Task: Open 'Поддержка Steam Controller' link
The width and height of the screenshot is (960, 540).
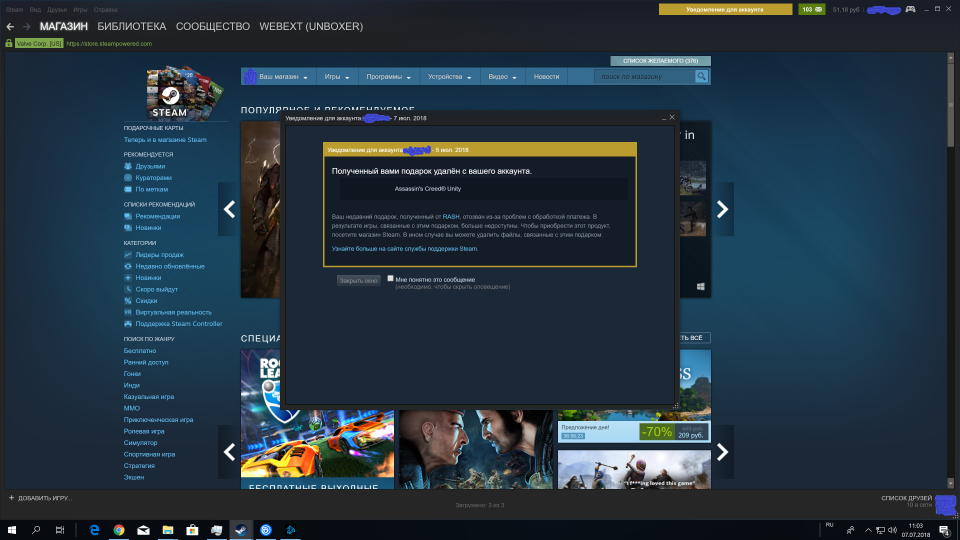Action: point(179,324)
